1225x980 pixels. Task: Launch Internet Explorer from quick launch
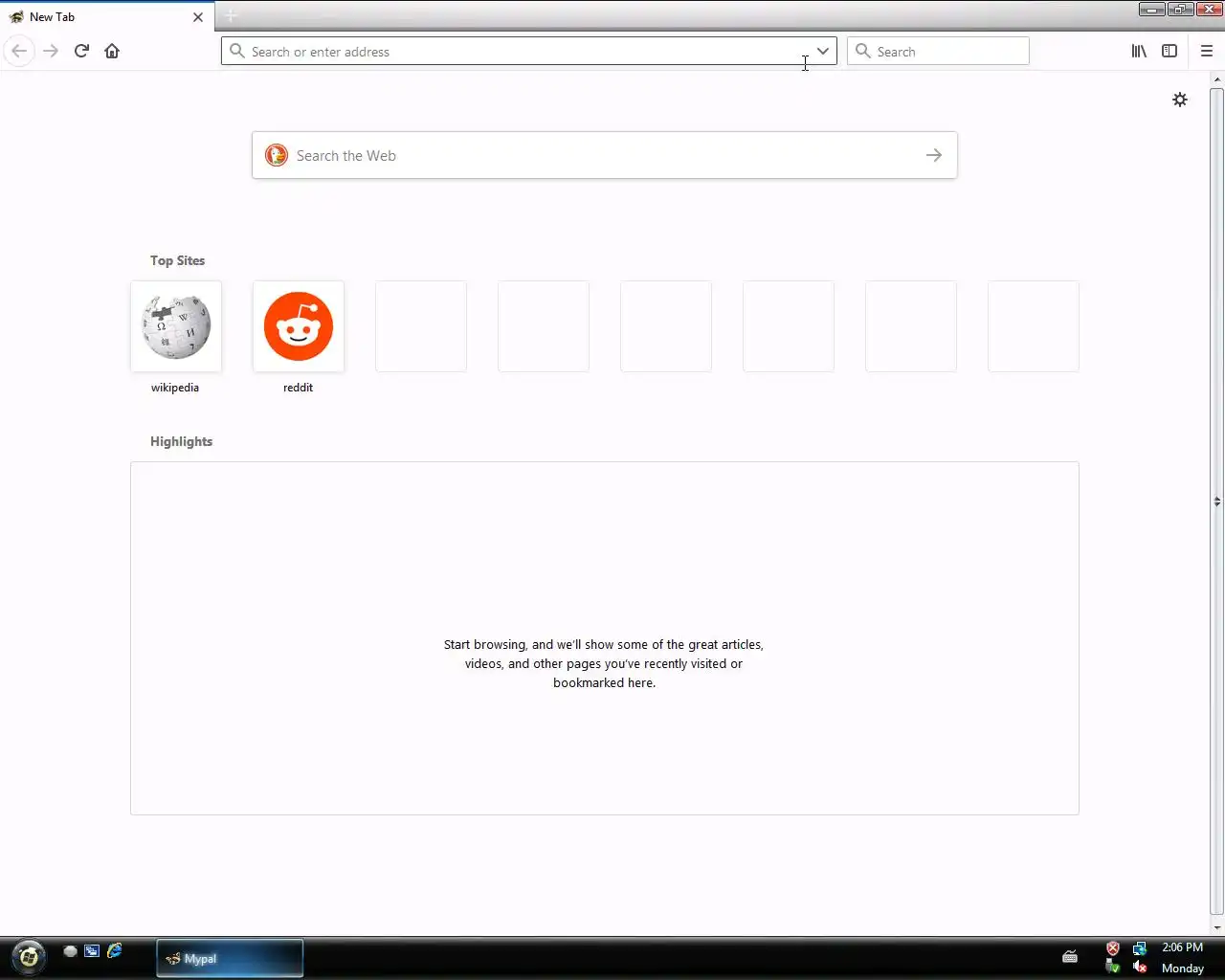click(115, 950)
